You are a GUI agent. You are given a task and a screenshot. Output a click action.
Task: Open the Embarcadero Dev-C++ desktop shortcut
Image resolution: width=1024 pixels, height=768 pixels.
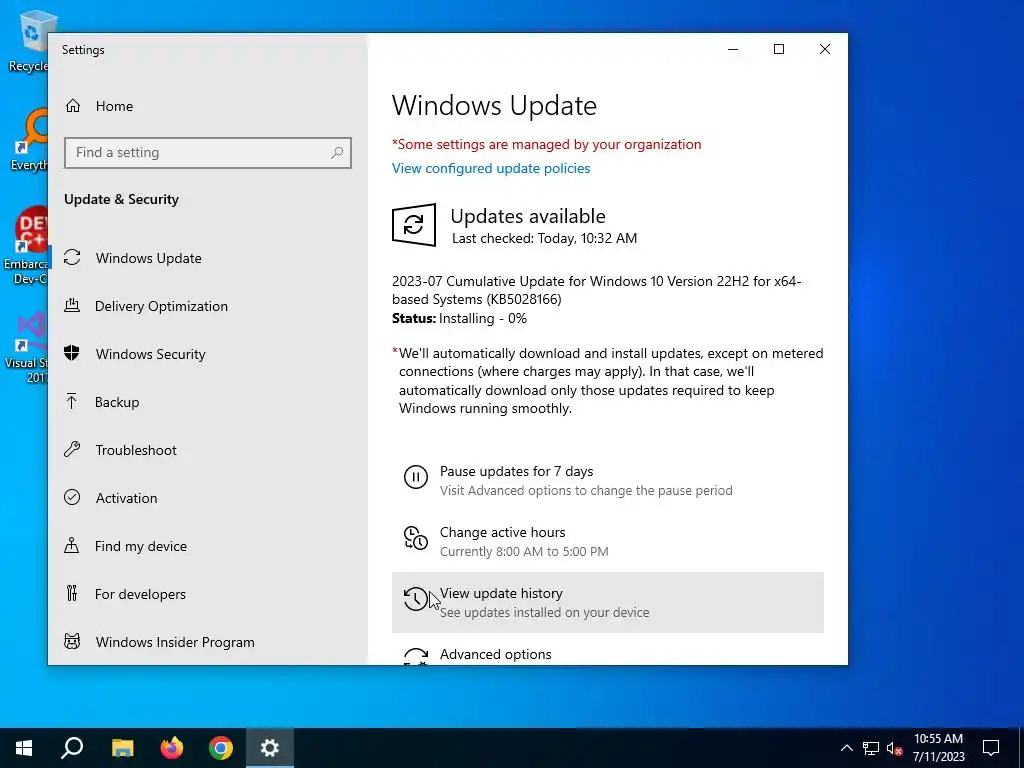(x=26, y=246)
